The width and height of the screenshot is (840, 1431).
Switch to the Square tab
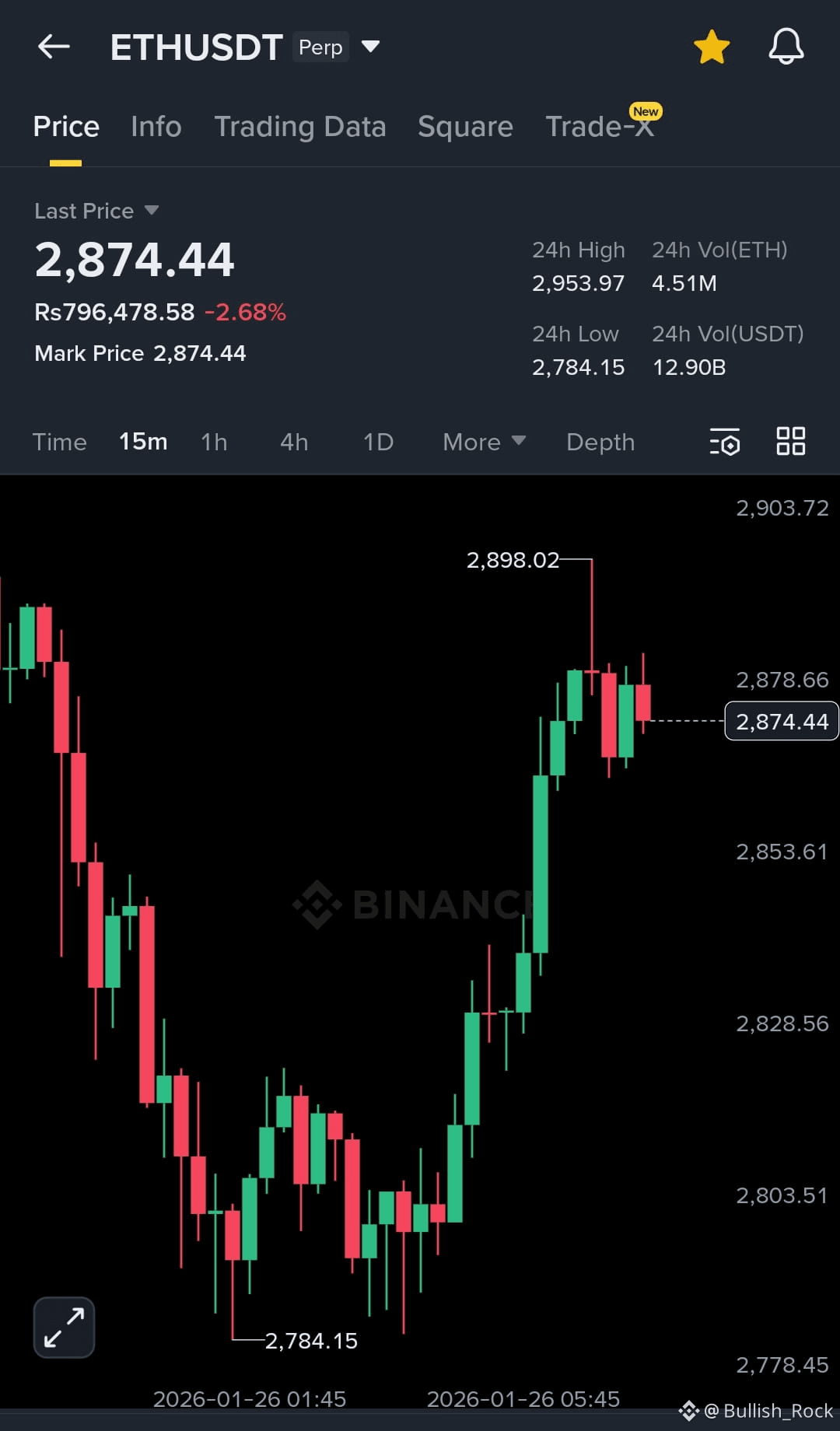pos(465,126)
